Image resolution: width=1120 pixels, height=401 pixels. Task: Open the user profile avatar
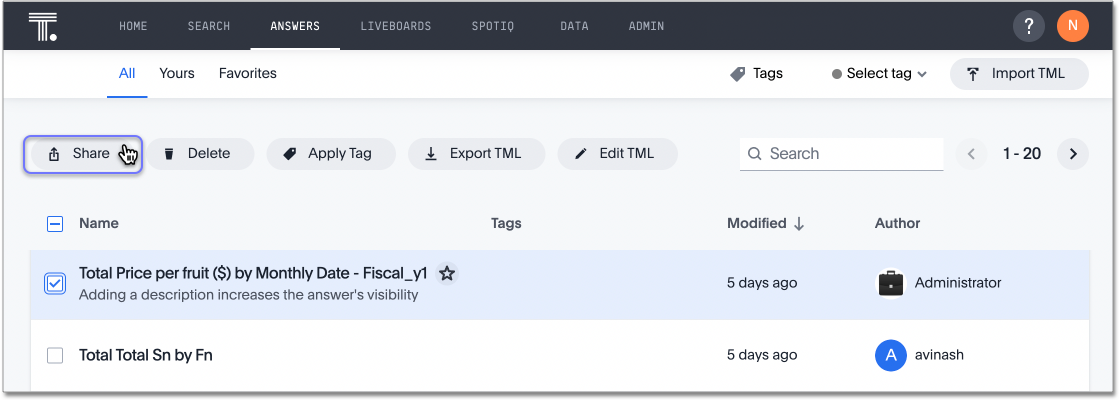(x=1073, y=26)
